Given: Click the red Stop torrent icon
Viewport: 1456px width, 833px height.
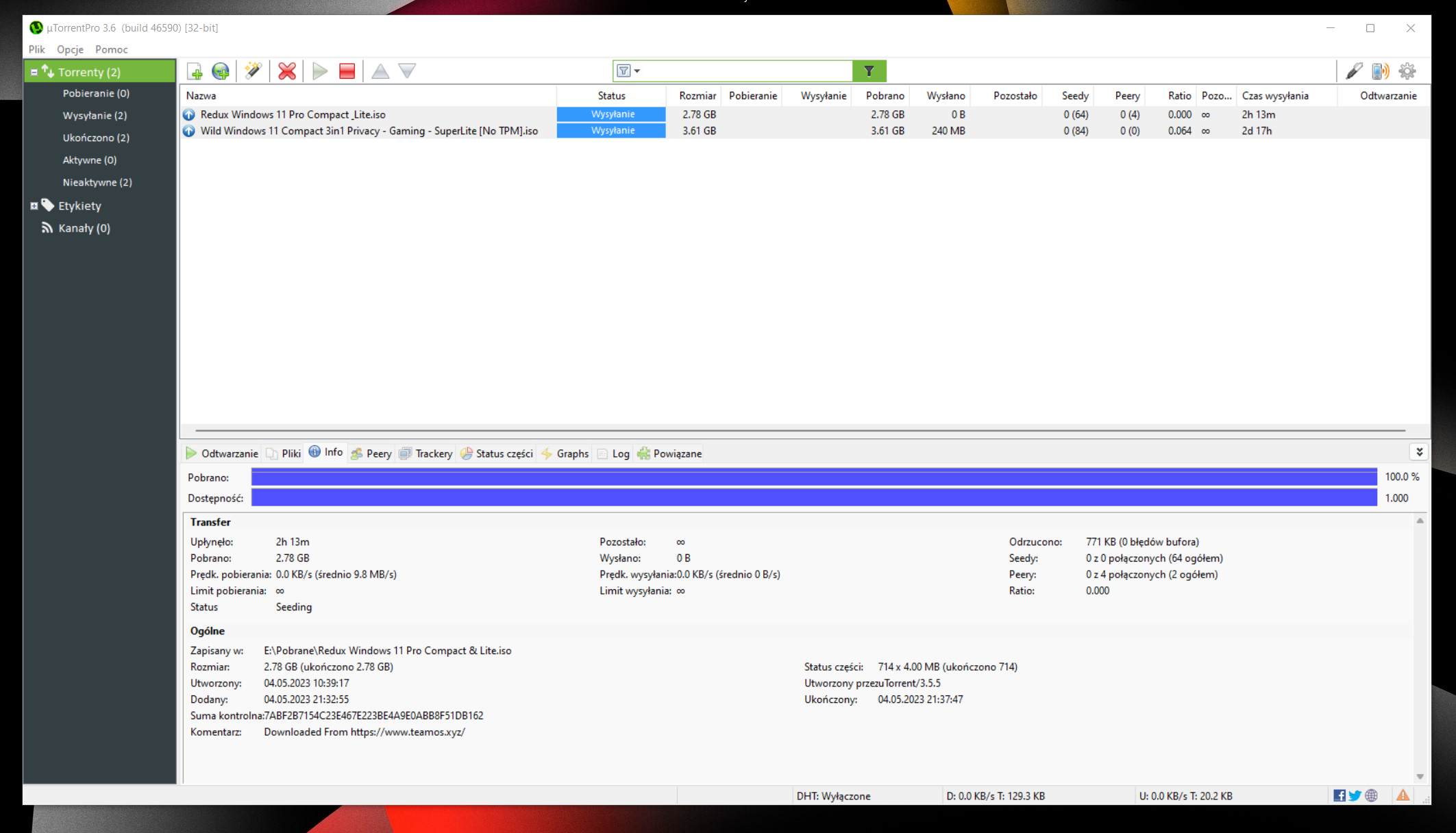Looking at the screenshot, I should (x=347, y=71).
